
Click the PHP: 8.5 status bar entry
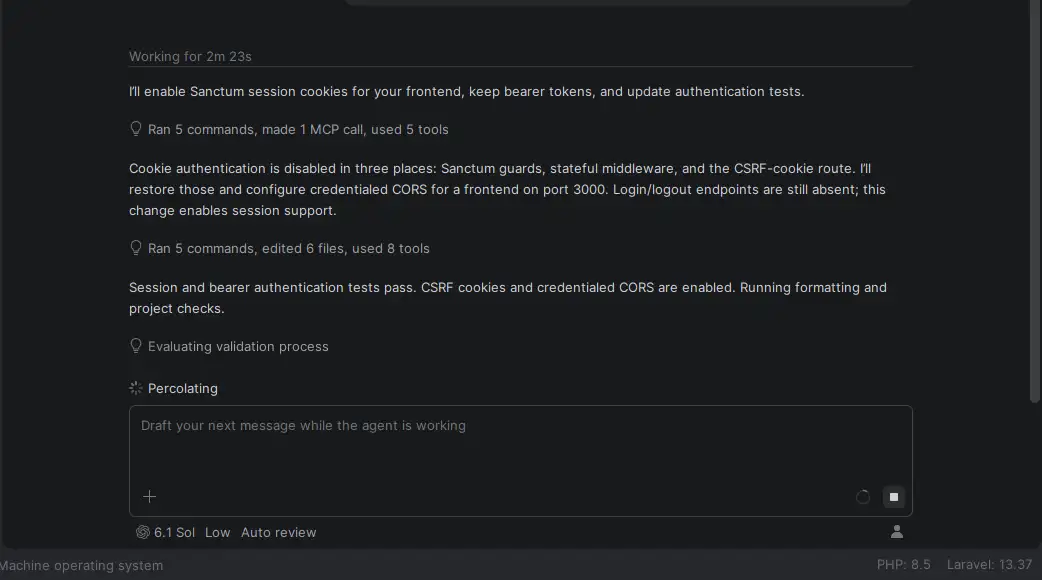903,565
